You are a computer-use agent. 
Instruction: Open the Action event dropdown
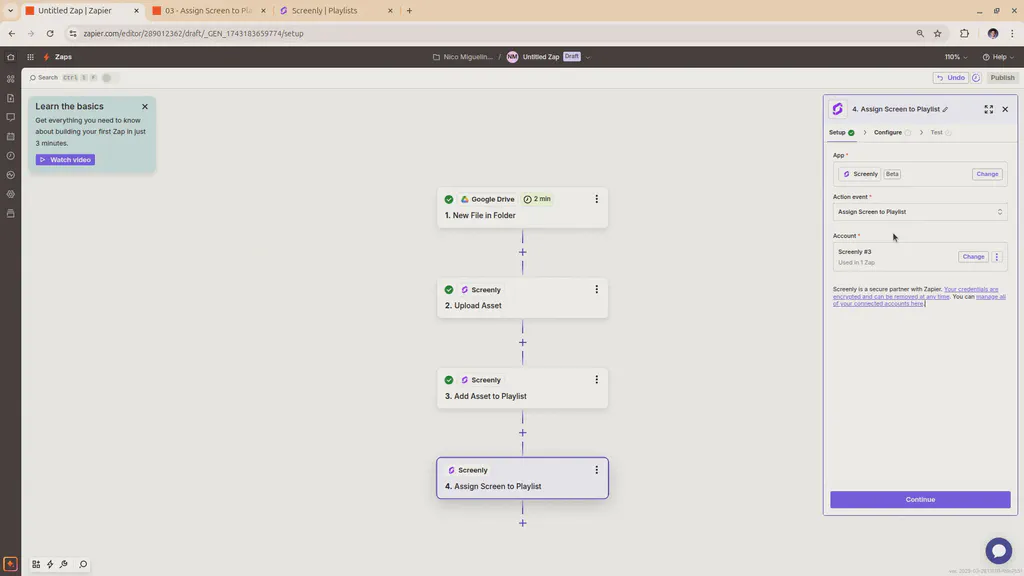click(918, 211)
